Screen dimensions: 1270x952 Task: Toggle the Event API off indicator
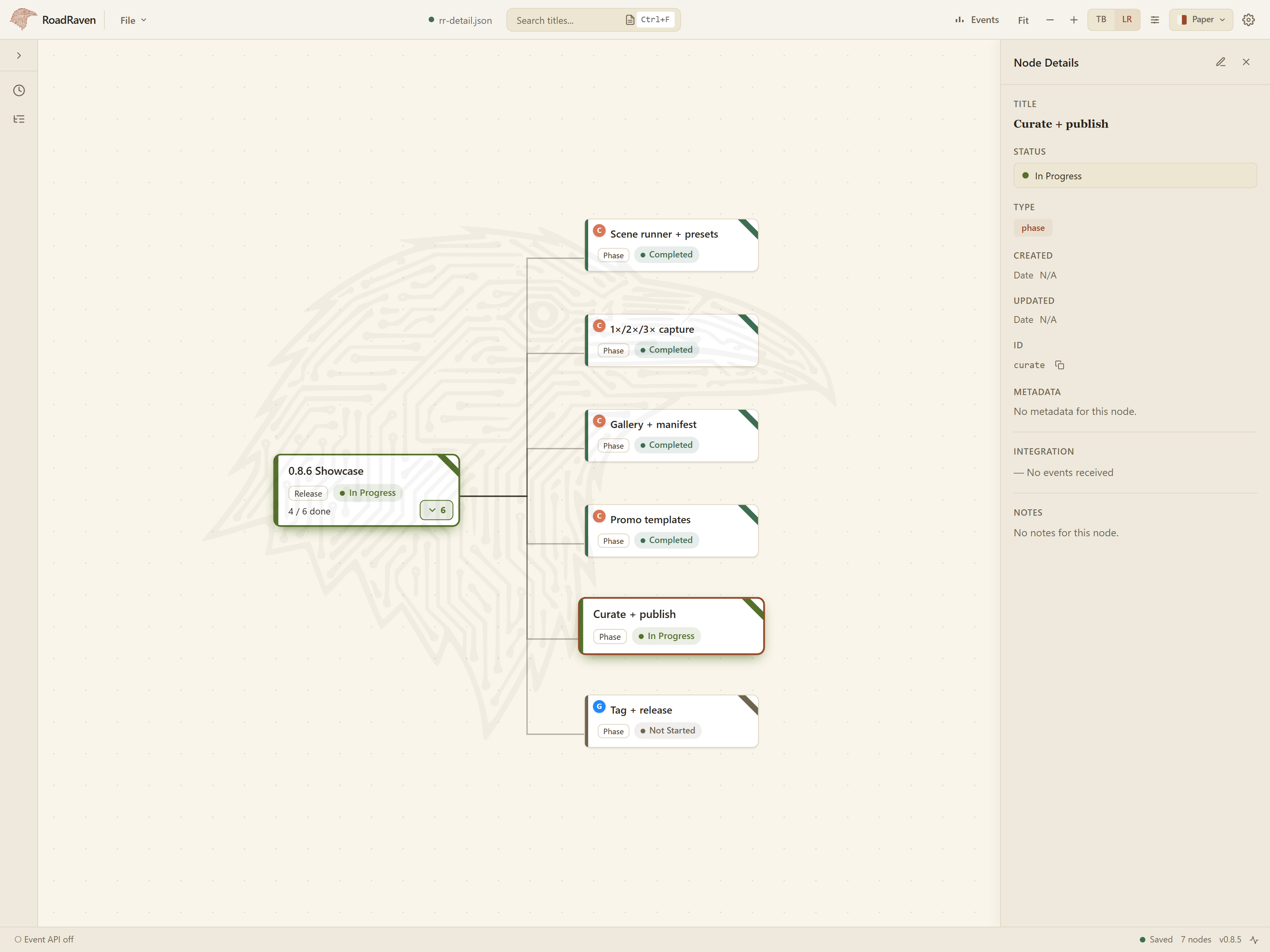[x=44, y=939]
